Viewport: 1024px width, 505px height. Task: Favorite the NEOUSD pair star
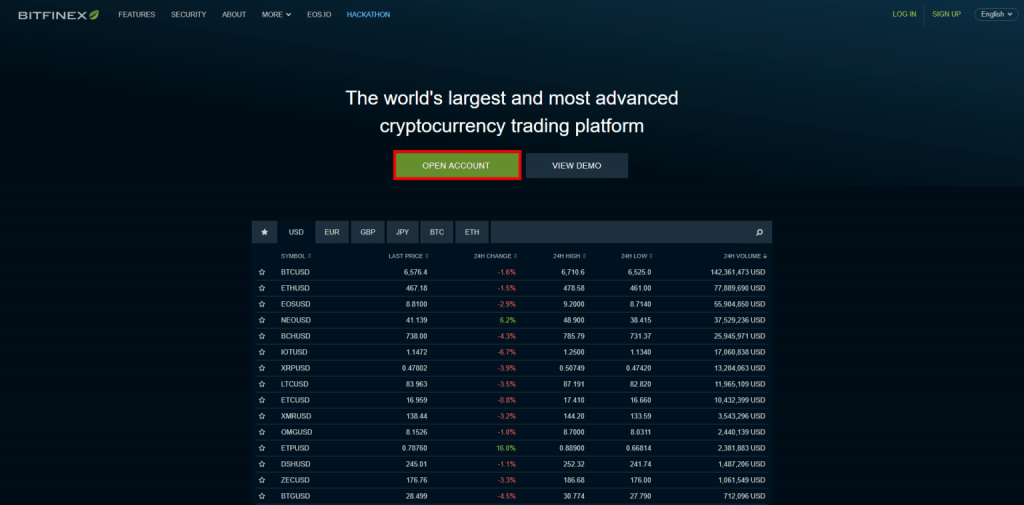coord(262,320)
